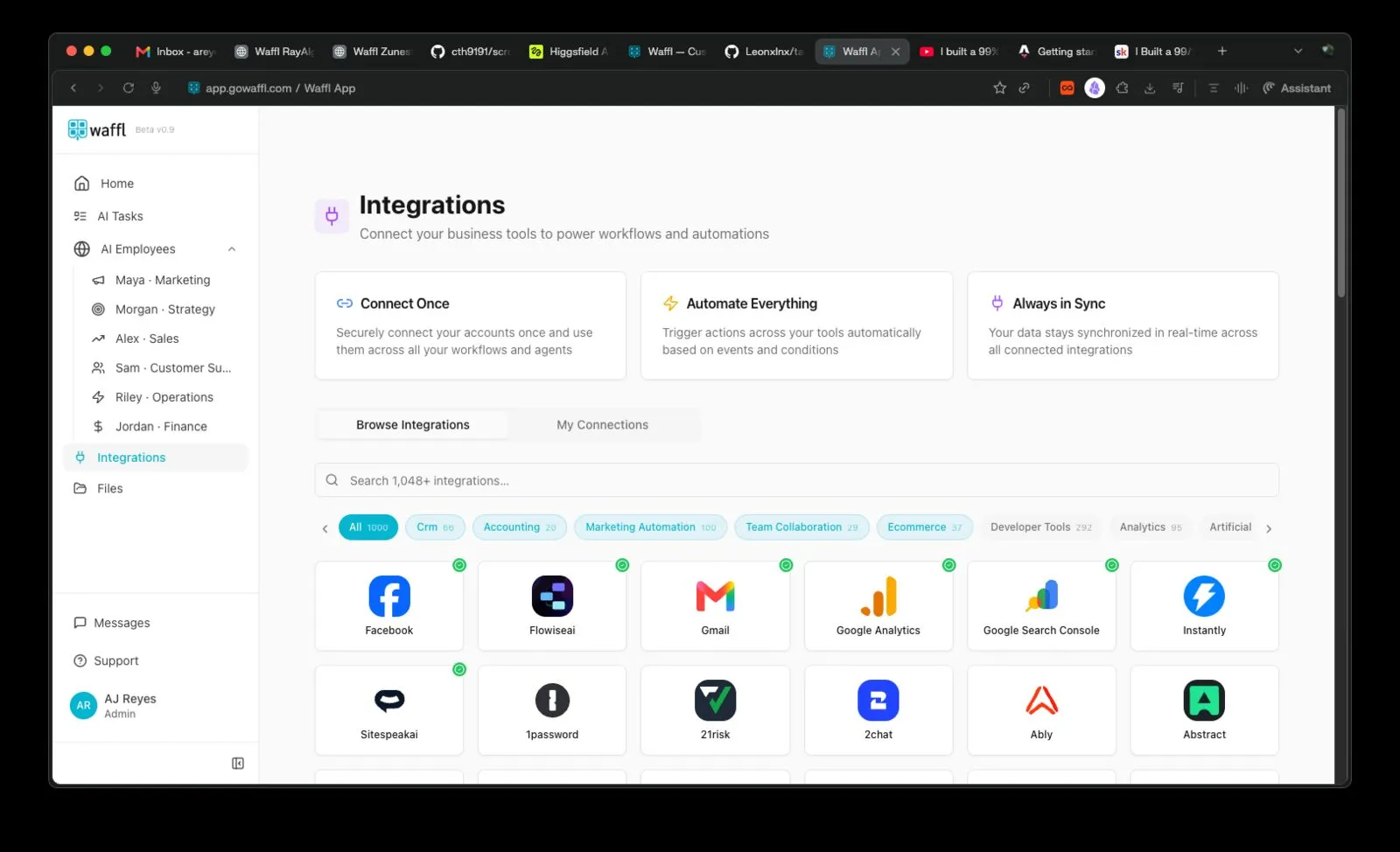The height and width of the screenshot is (852, 1400).
Task: Filter by the All category chip
Action: [x=368, y=527]
